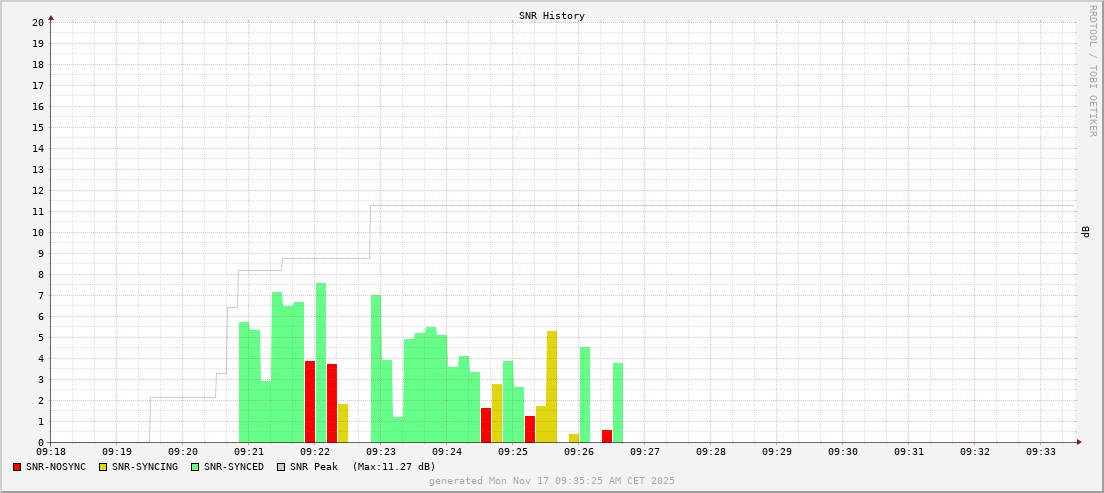Click the 09:33 time axis label
Viewport: 1104px width, 493px height.
1041,452
